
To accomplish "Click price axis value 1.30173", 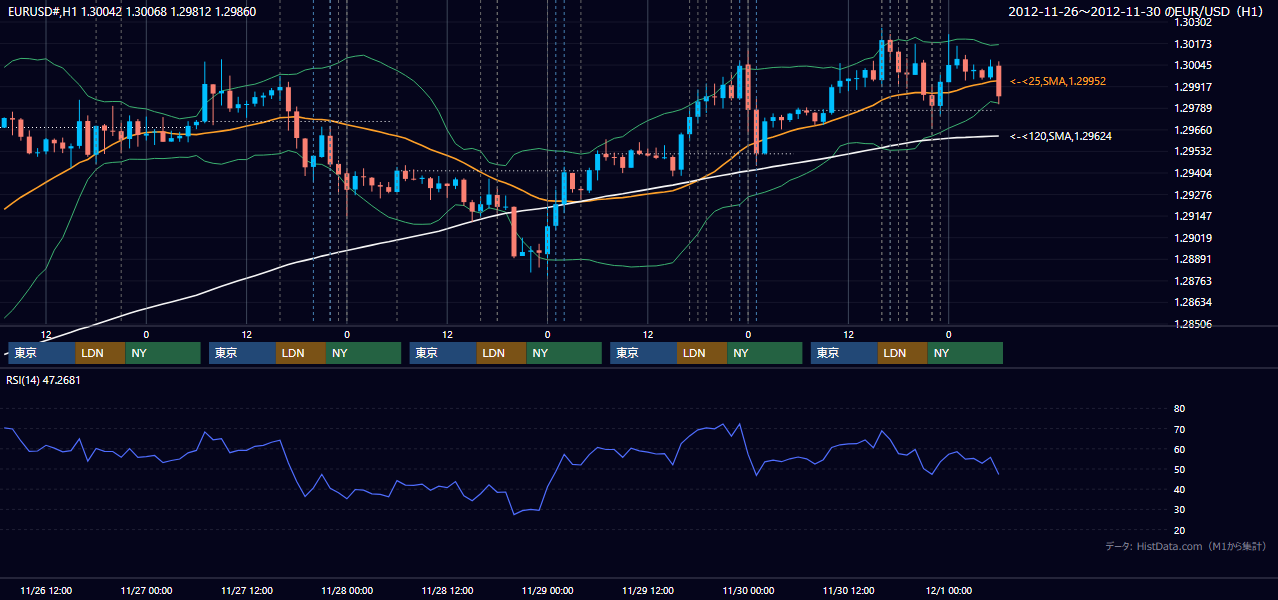I will pos(1193,44).
